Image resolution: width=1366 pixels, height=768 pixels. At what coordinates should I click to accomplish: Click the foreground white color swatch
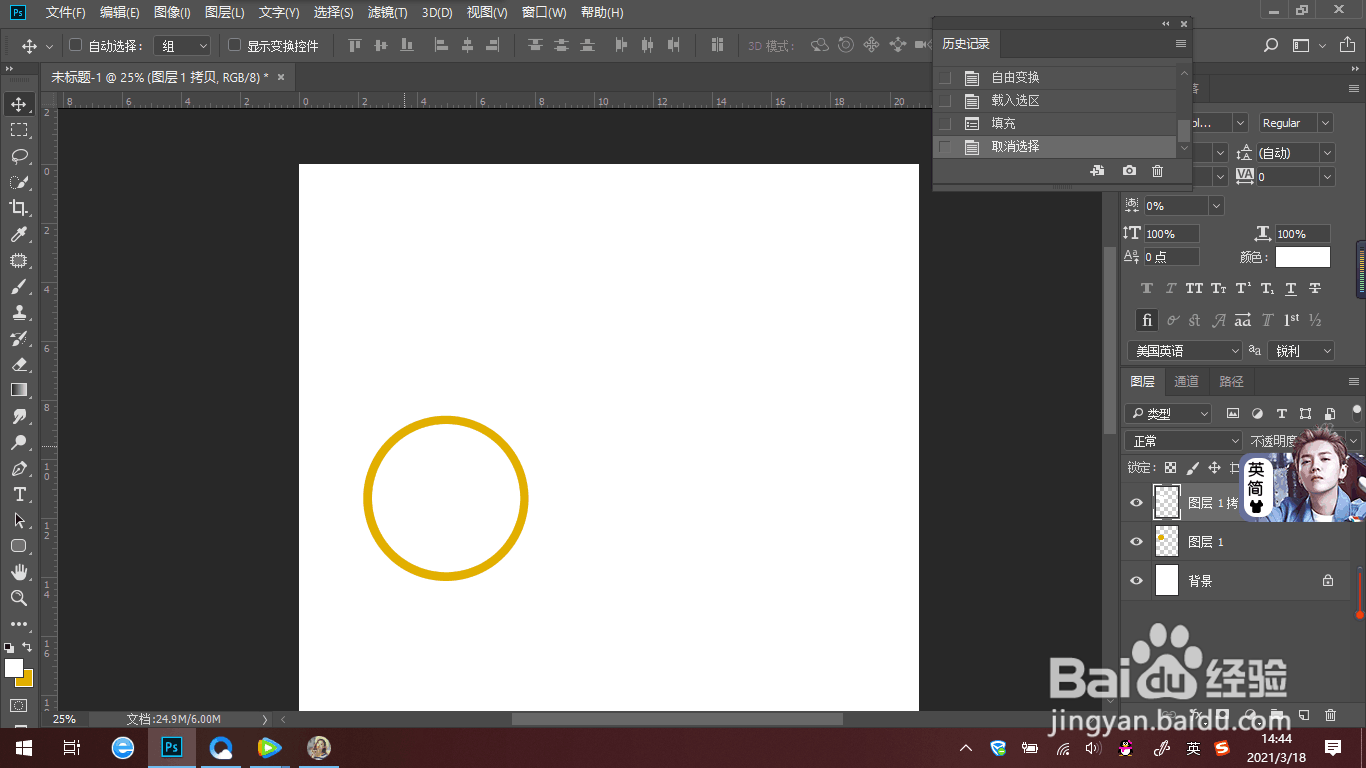click(13, 667)
